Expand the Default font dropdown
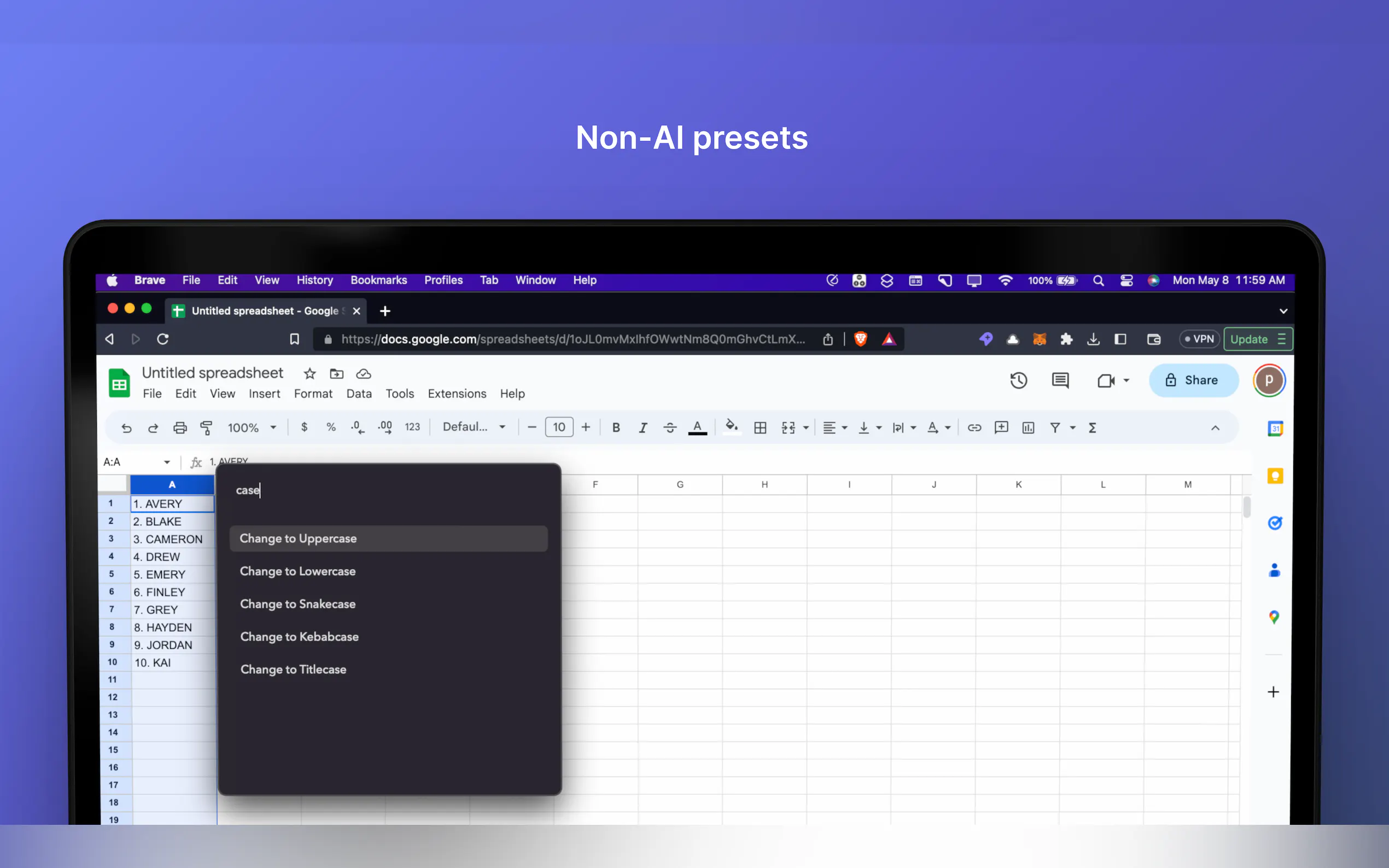1389x868 pixels. tap(474, 427)
